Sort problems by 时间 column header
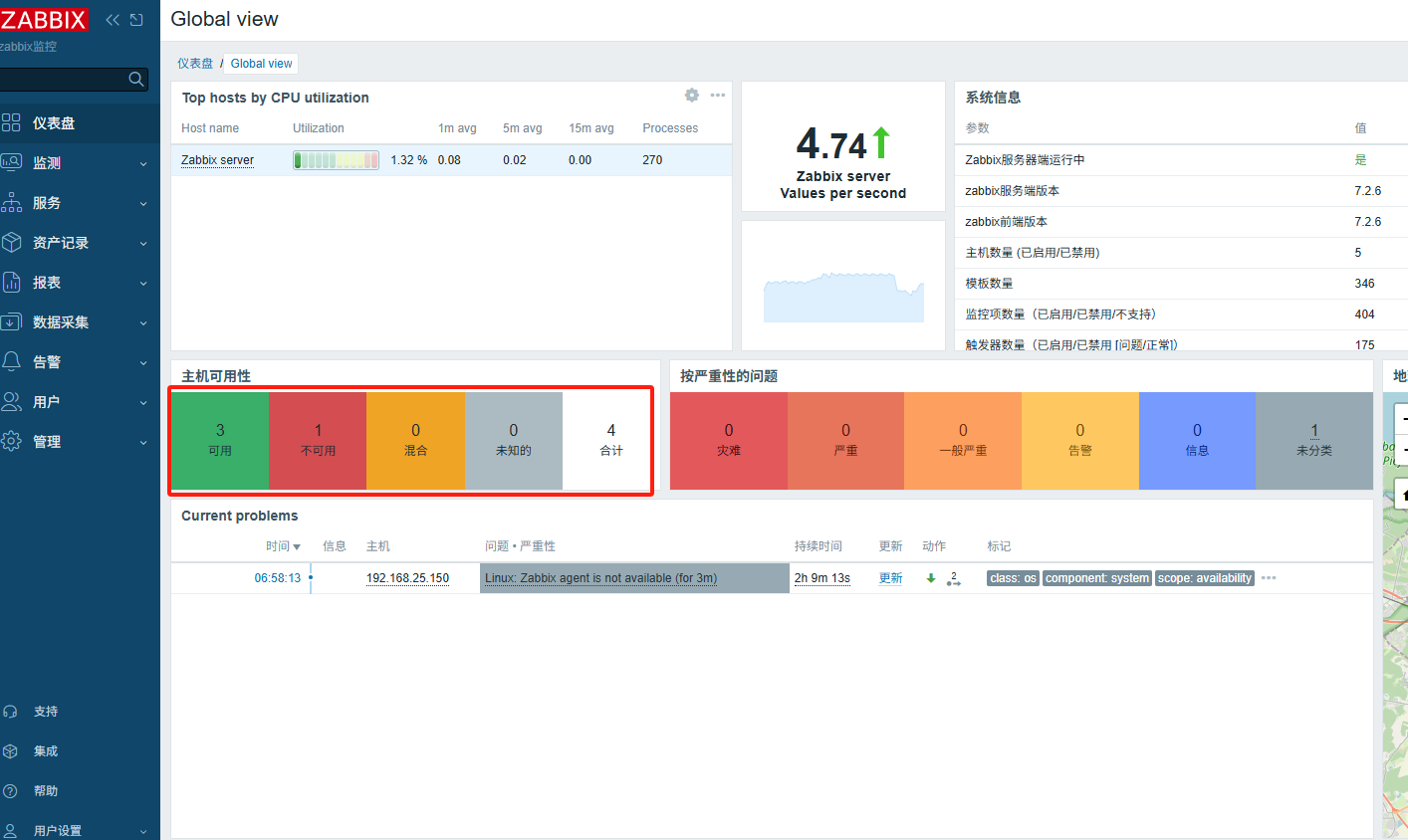 [283, 545]
